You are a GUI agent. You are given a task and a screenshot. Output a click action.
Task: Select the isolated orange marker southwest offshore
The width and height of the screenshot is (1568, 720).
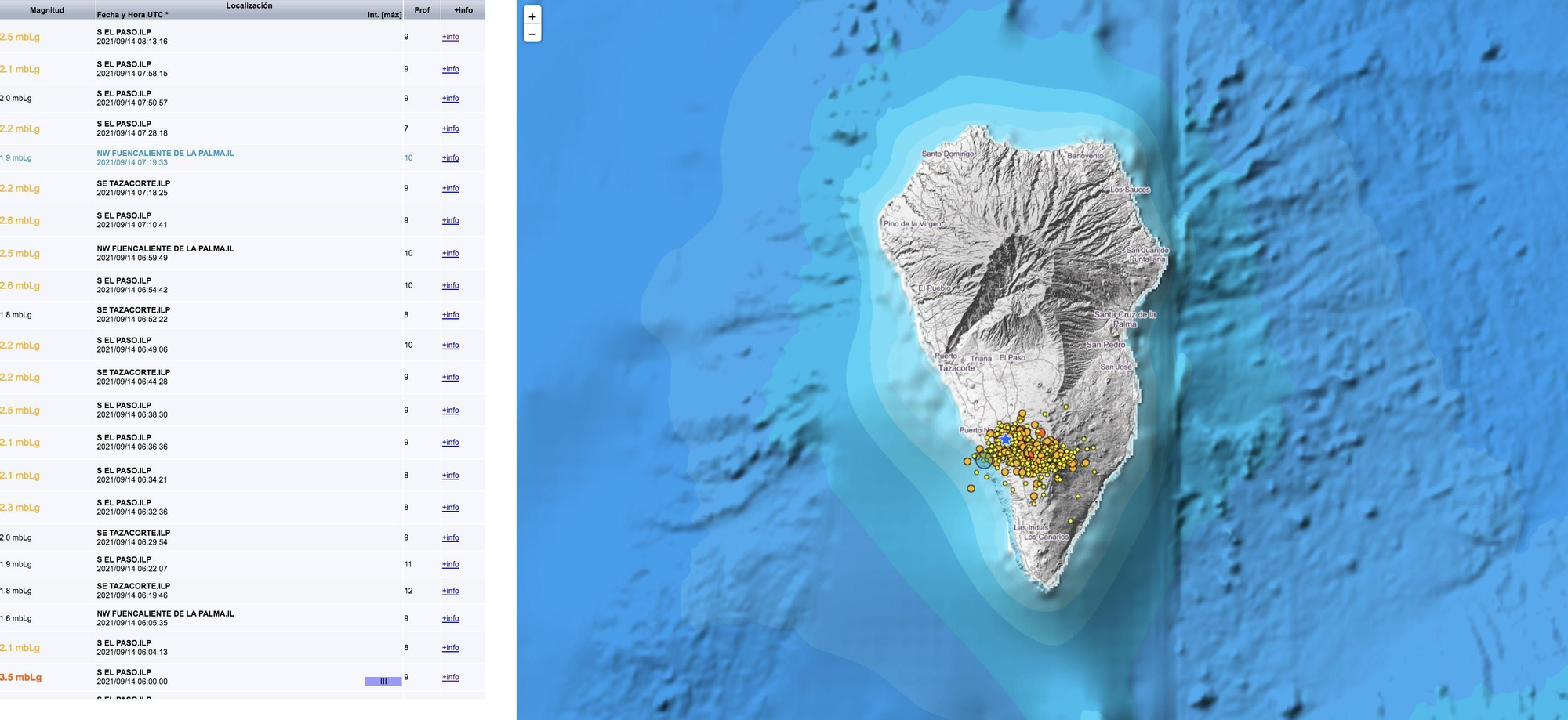point(971,488)
